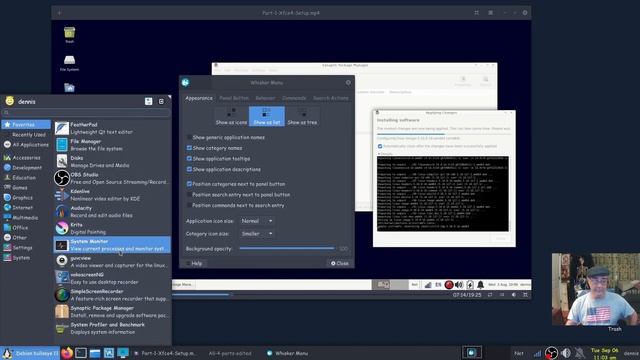
Task: Switch to Behavior tab
Action: 265,98
